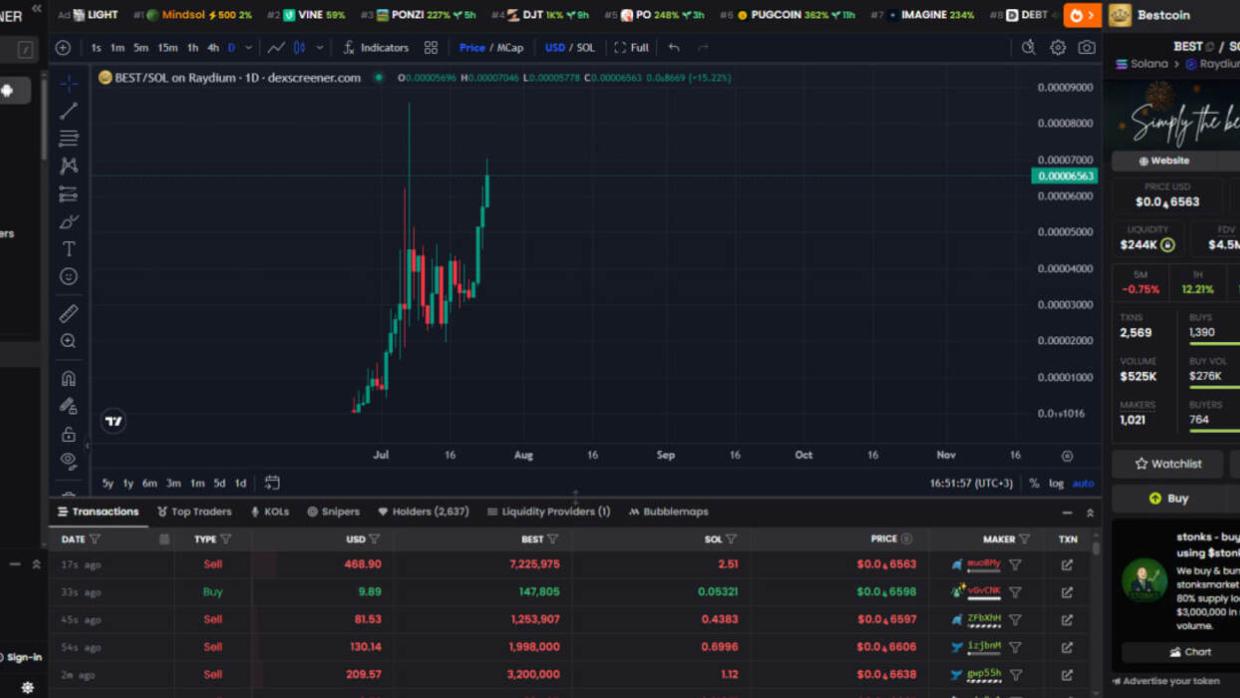
Task: Open the chart settings gear in the toolbar
Action: (1058, 47)
